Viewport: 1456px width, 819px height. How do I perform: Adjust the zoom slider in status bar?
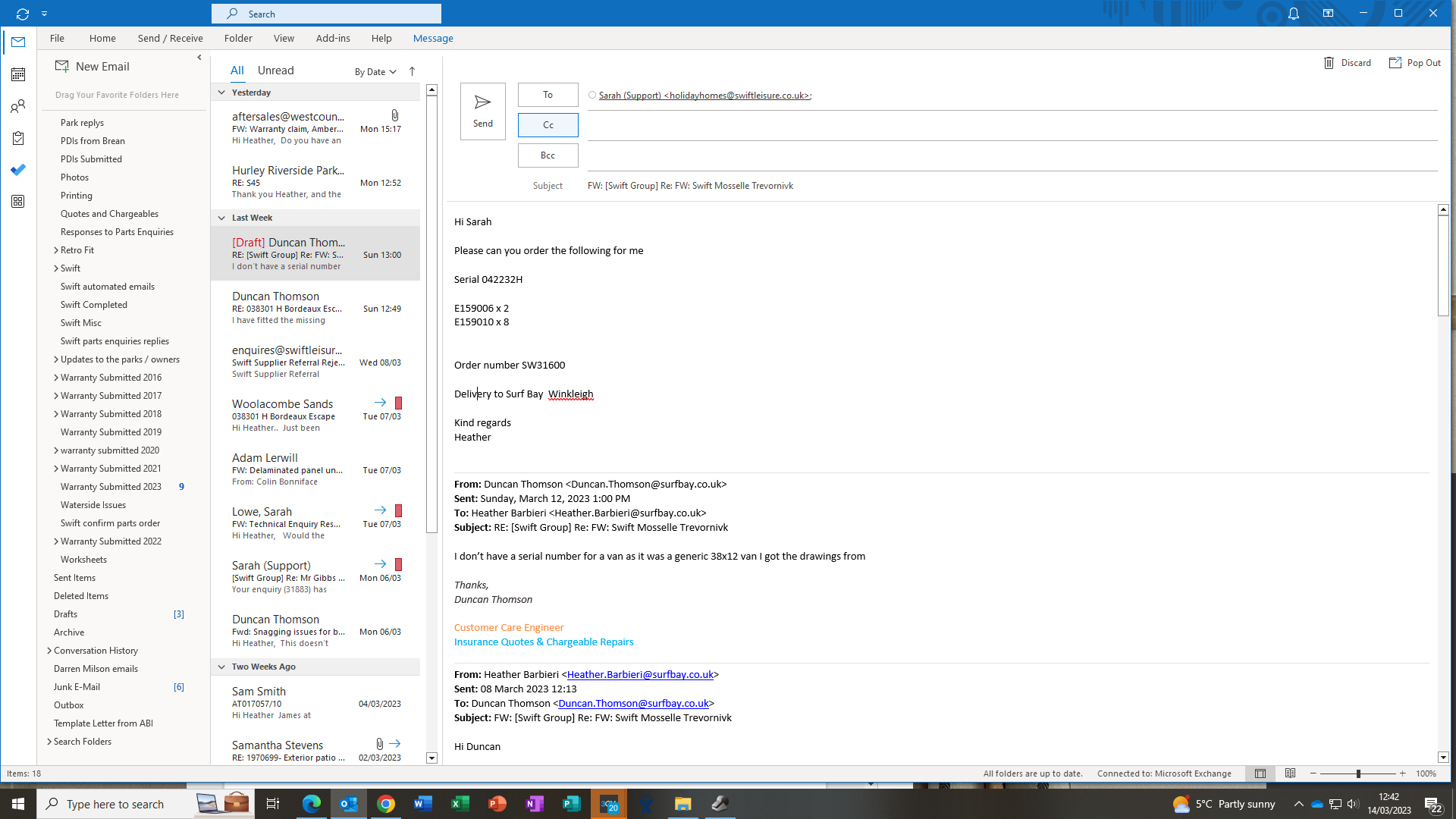[1357, 773]
